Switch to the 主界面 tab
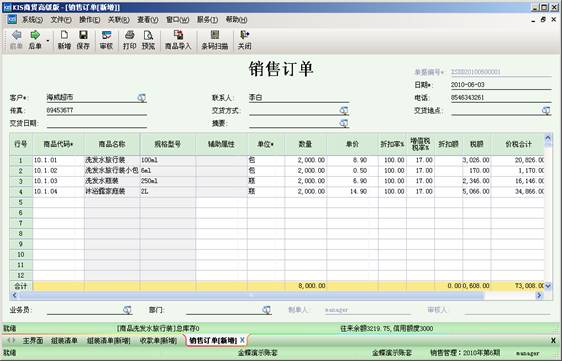This screenshot has height=361, width=562. (x=33, y=341)
